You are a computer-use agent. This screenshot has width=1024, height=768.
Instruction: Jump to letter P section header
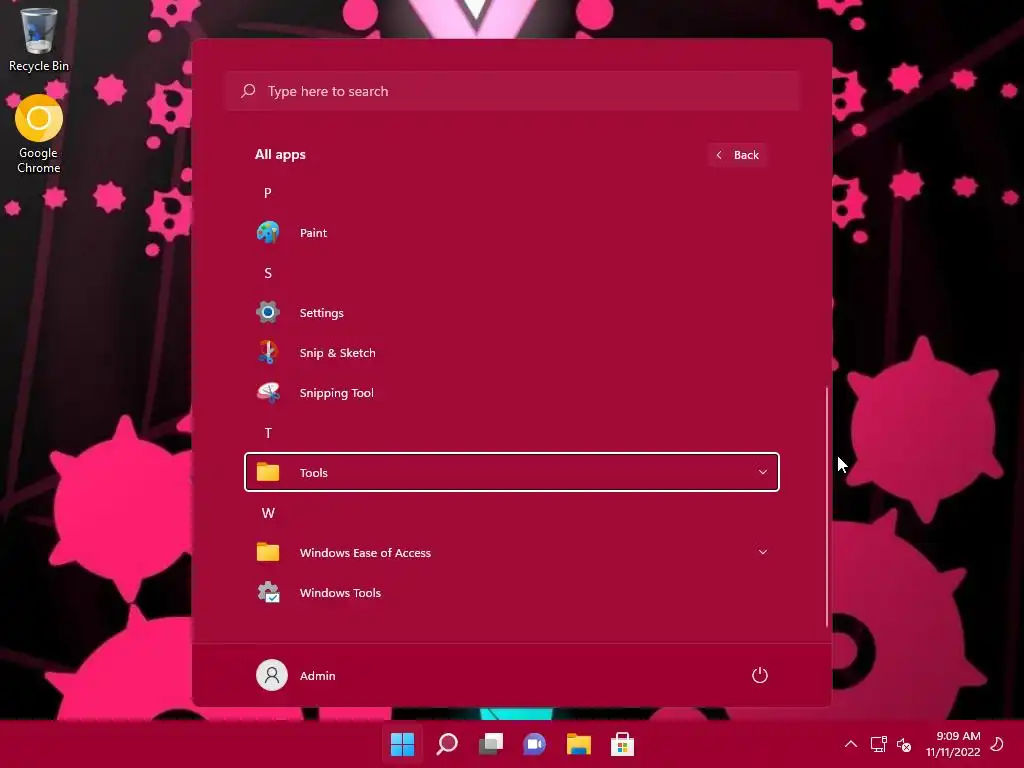[x=268, y=193]
